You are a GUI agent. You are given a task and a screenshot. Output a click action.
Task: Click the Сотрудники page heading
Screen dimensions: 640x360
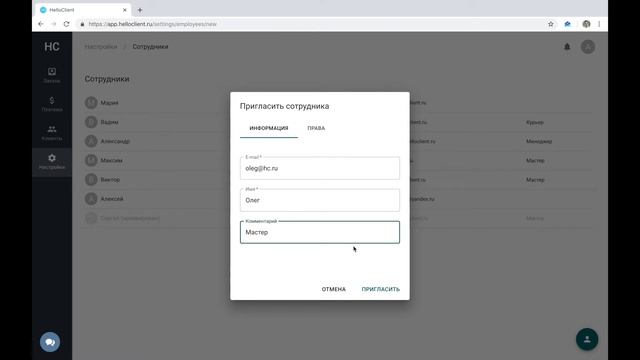tap(107, 79)
